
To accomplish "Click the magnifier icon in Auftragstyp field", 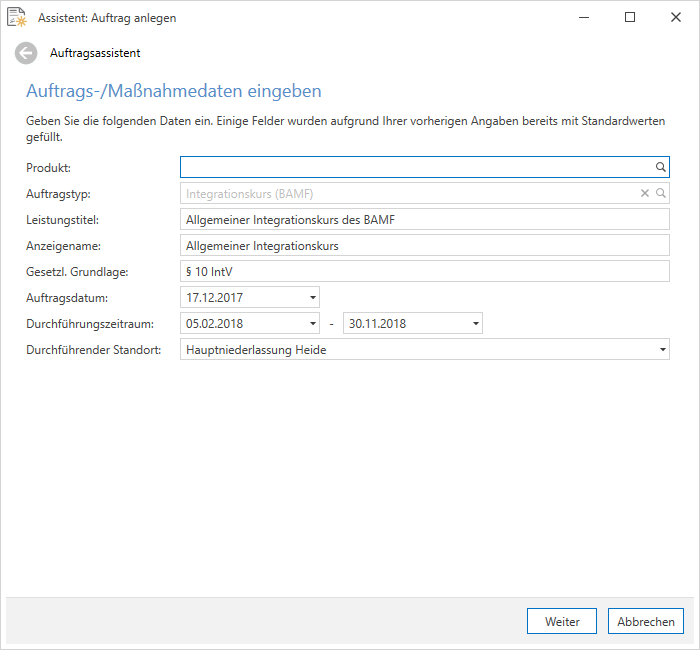I will pyautogui.click(x=660, y=193).
